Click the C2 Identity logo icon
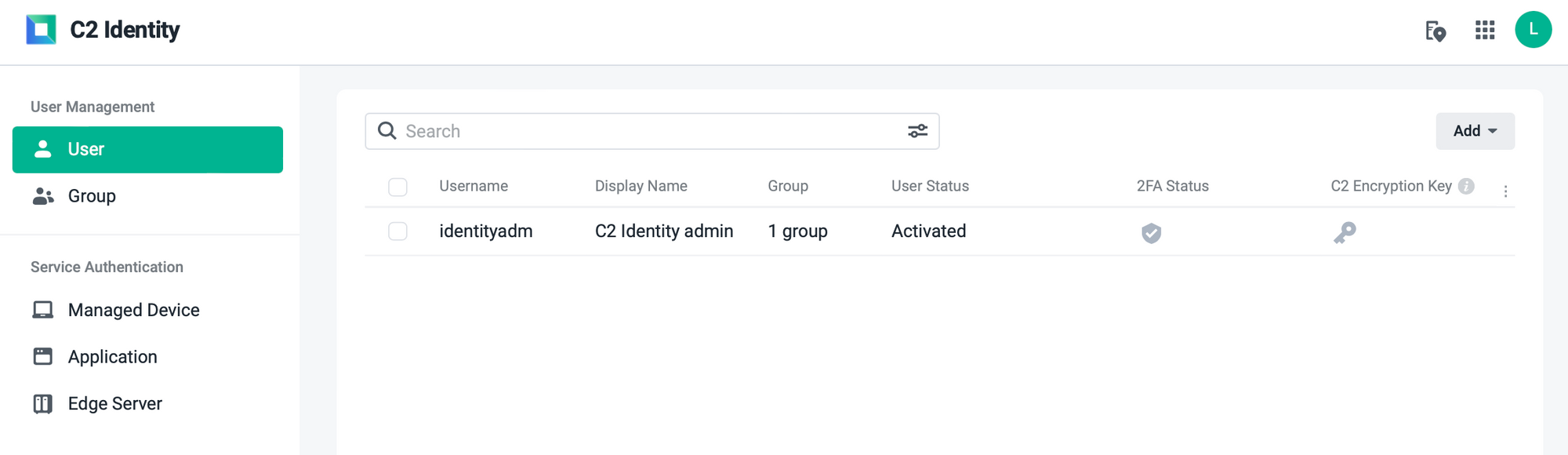 tap(41, 30)
